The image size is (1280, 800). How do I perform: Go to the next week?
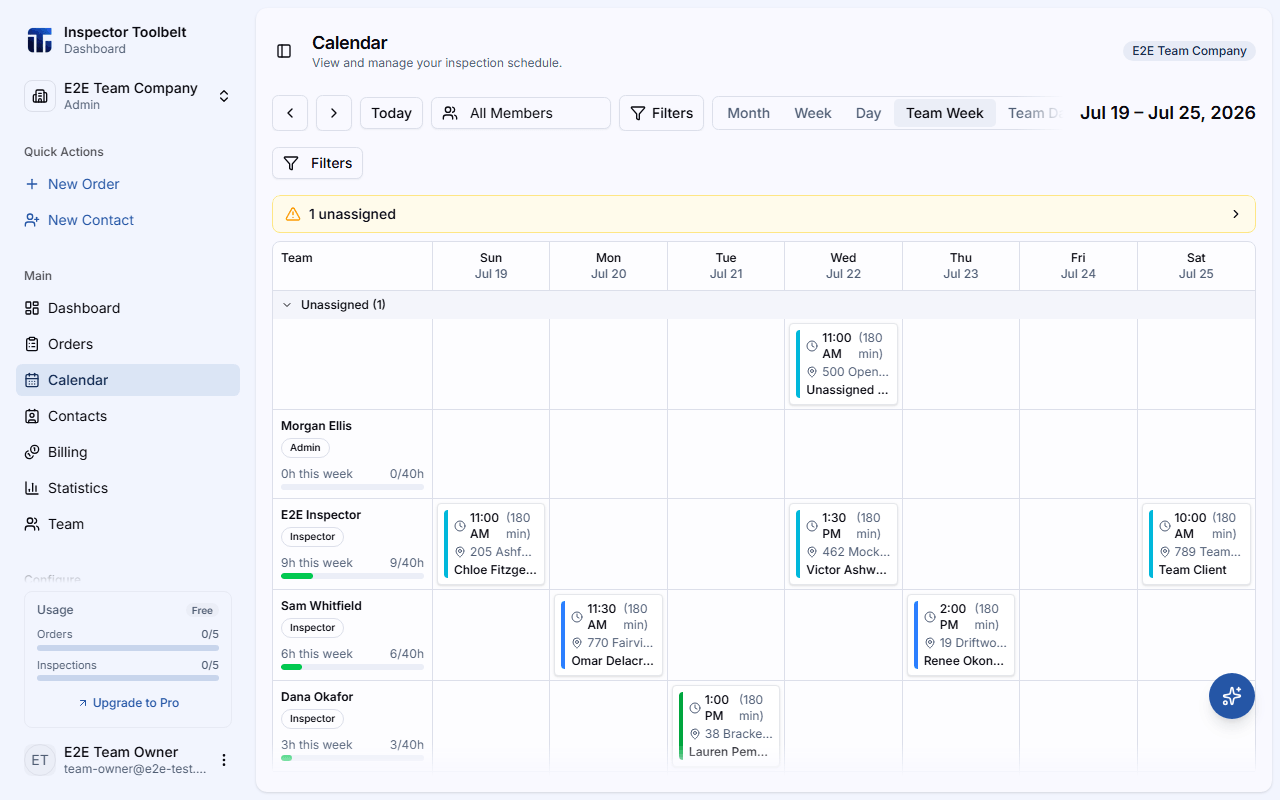pyautogui.click(x=334, y=113)
